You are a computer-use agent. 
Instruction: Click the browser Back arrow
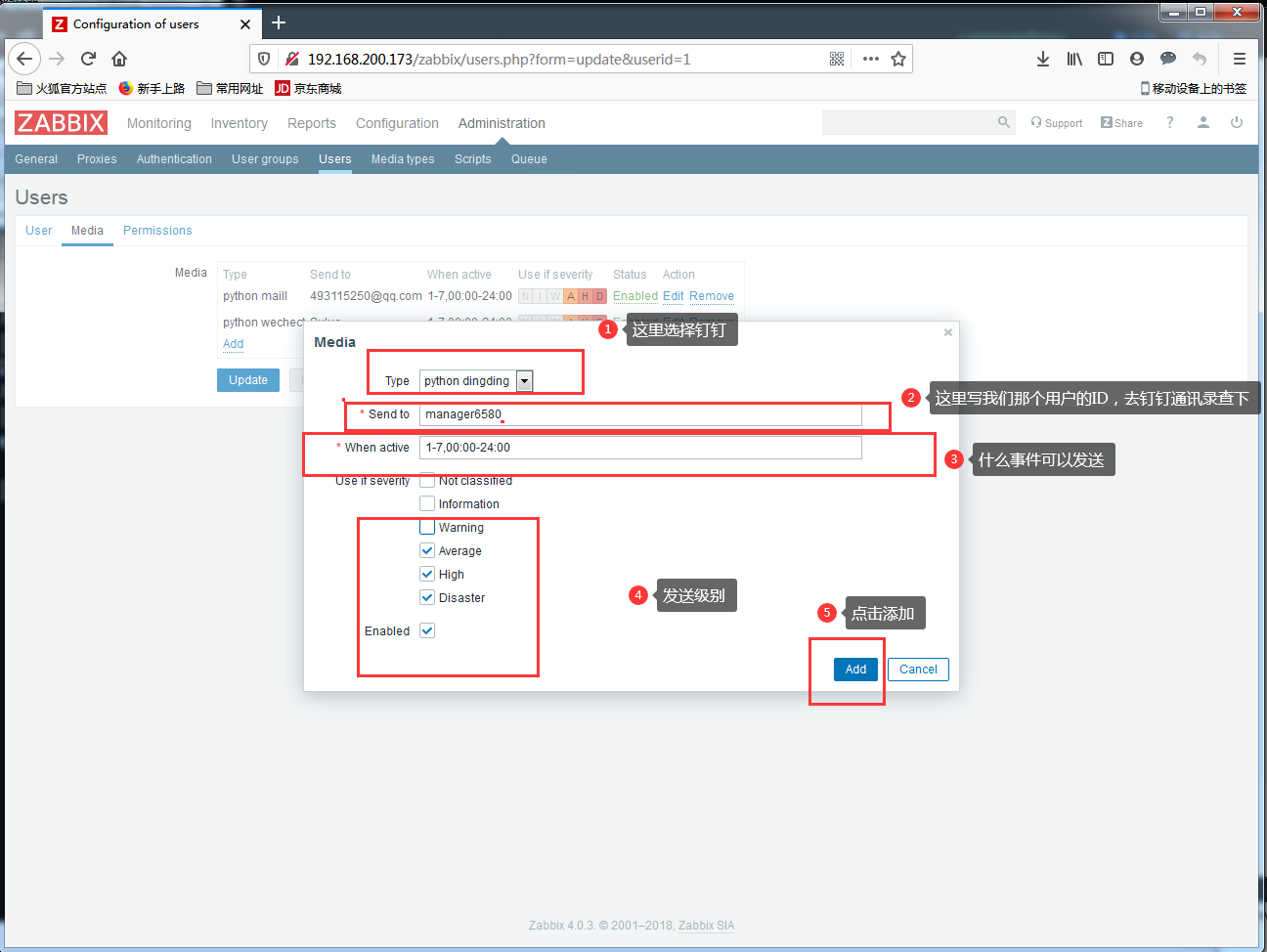(x=24, y=59)
